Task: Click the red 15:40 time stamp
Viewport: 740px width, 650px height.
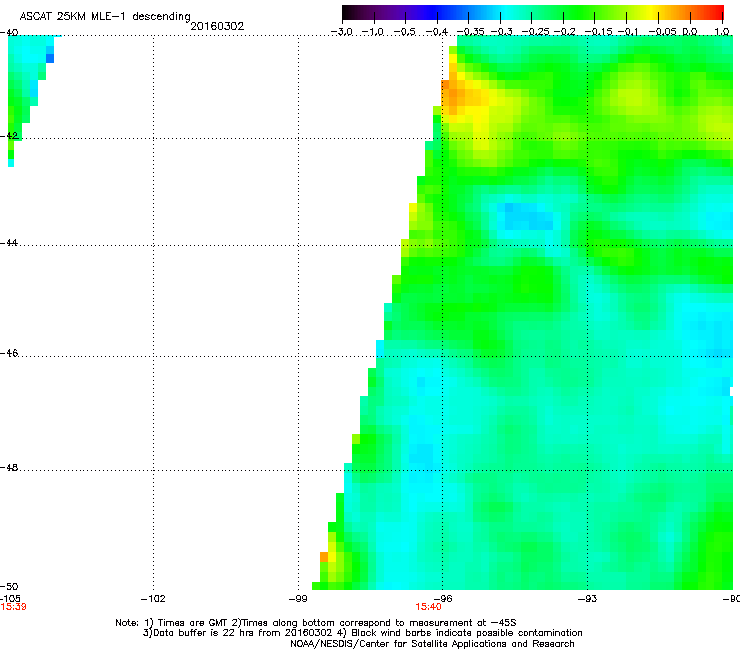Action: pyautogui.click(x=429, y=607)
